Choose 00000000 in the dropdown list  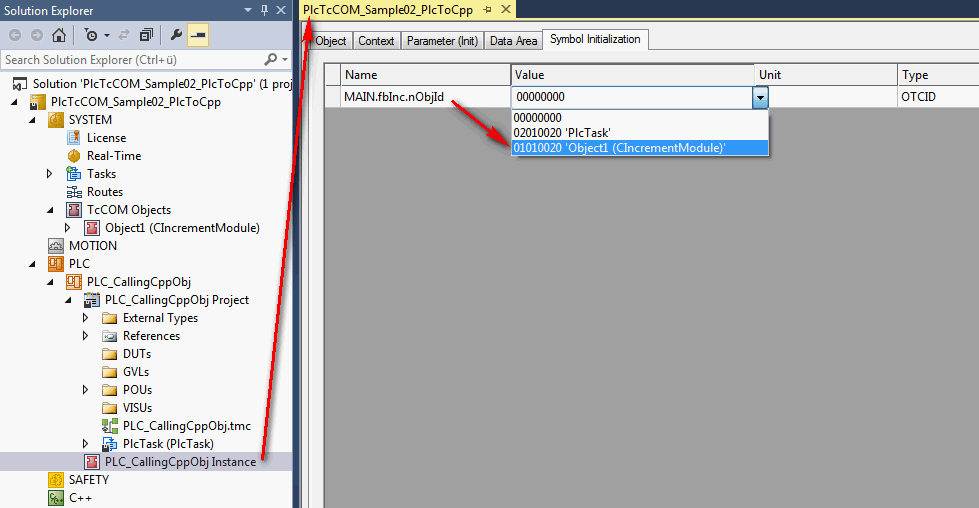click(640, 118)
